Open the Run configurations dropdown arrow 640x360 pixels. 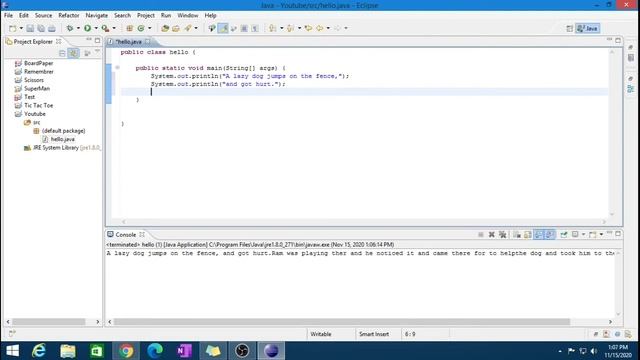click(96, 28)
